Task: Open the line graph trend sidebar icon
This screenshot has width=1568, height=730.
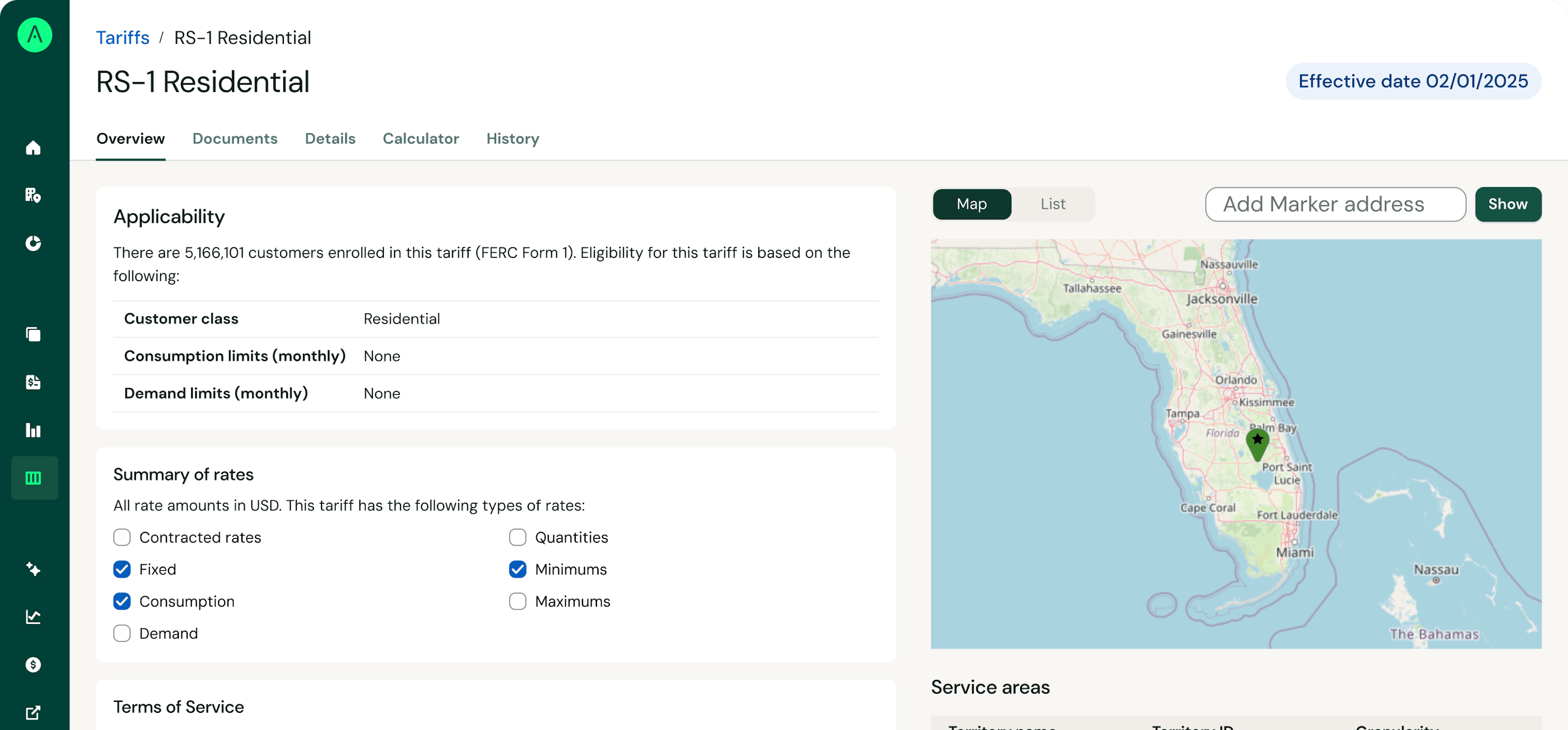Action: [x=33, y=616]
